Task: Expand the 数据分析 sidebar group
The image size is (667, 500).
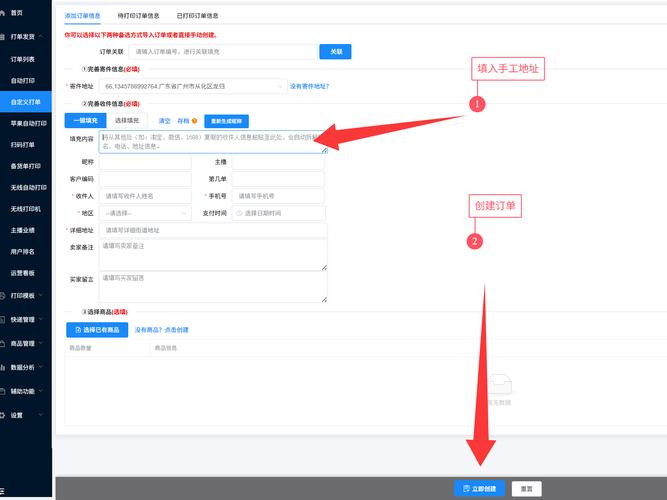Action: pyautogui.click(x=26, y=367)
